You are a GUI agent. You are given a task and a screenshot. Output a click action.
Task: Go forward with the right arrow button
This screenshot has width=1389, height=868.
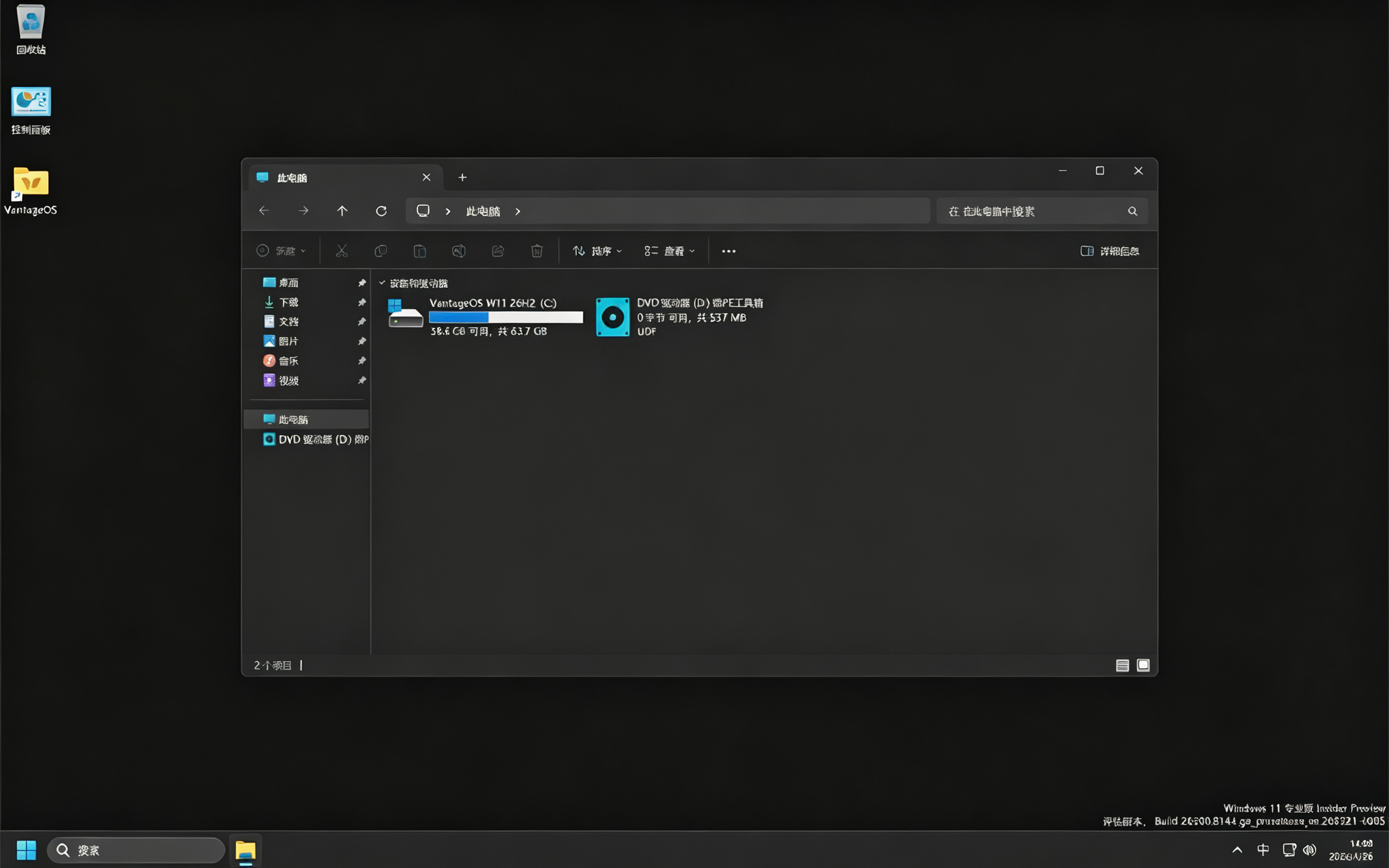pyautogui.click(x=303, y=210)
